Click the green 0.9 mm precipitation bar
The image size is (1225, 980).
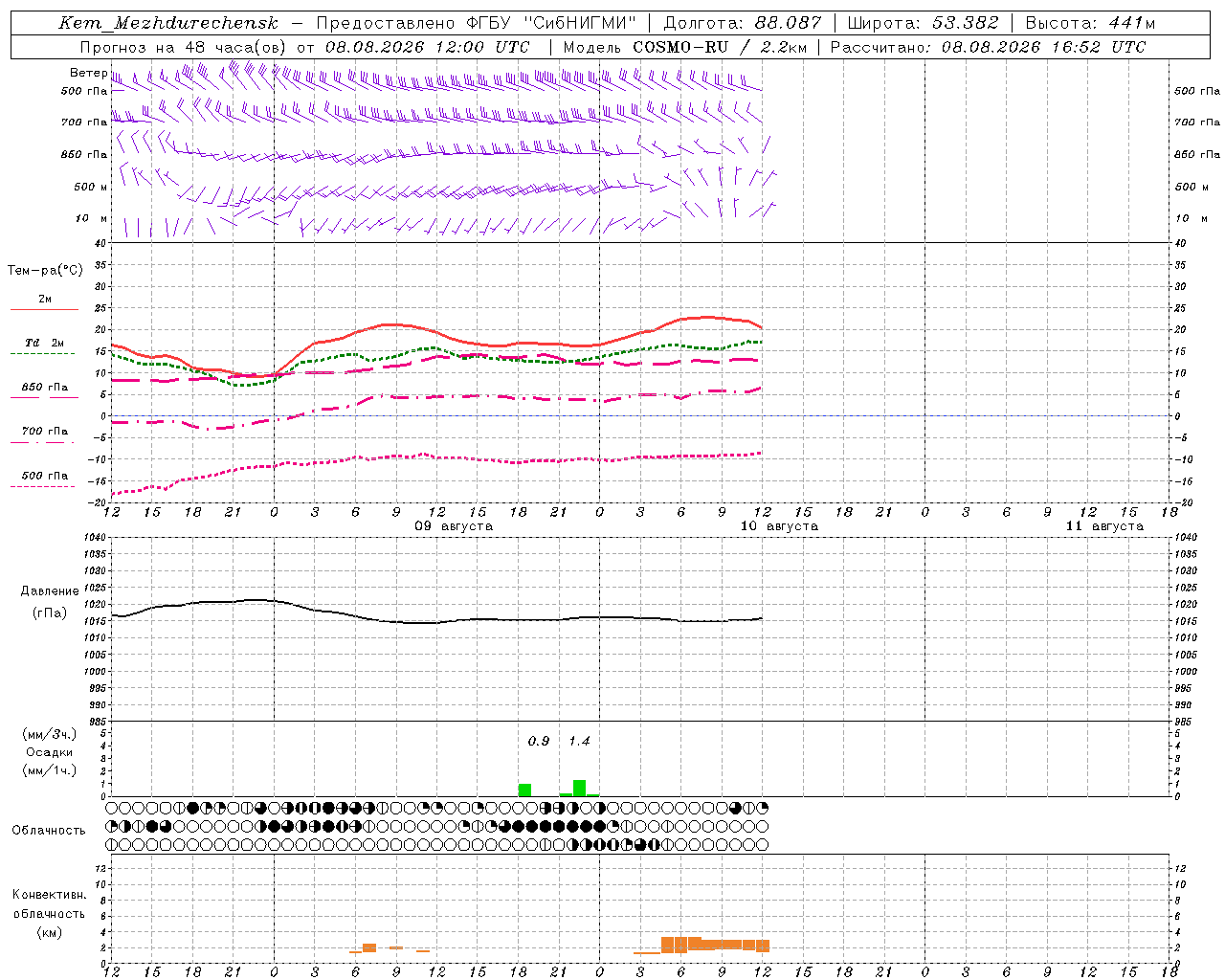click(x=524, y=790)
